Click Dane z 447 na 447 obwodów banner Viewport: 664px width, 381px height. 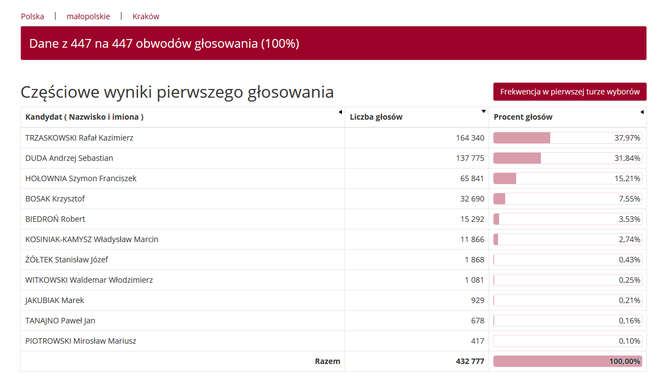(x=334, y=43)
